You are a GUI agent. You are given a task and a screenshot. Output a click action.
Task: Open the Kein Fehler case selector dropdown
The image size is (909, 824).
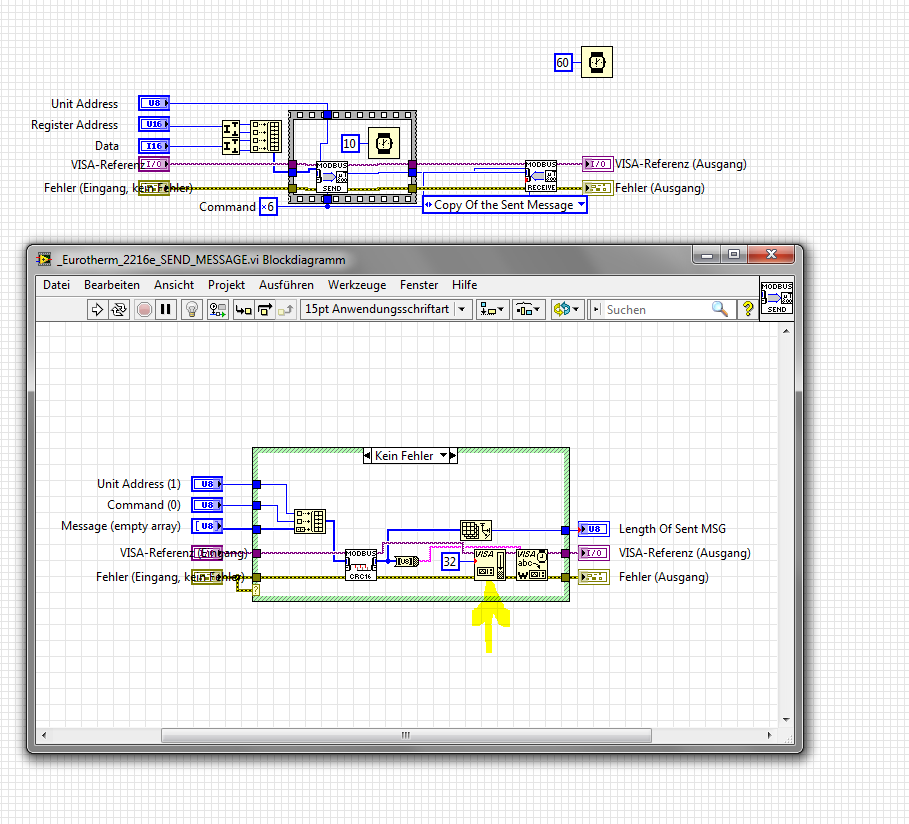coord(443,456)
